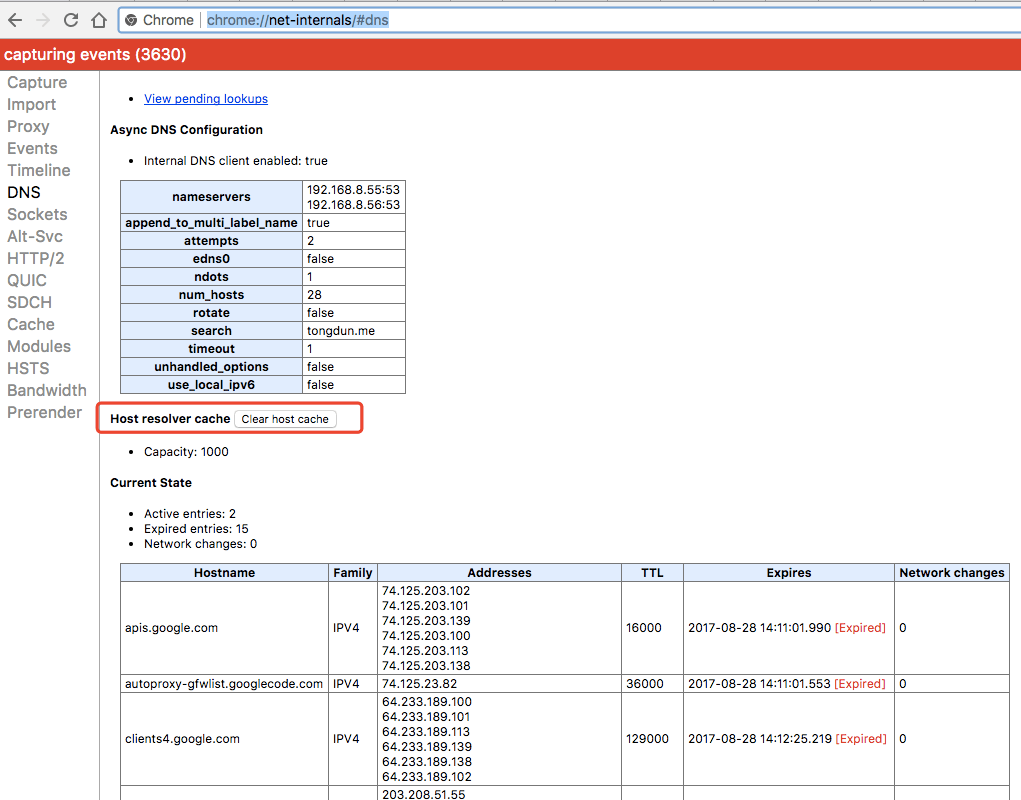Open the Import section in sidebar

click(31, 105)
